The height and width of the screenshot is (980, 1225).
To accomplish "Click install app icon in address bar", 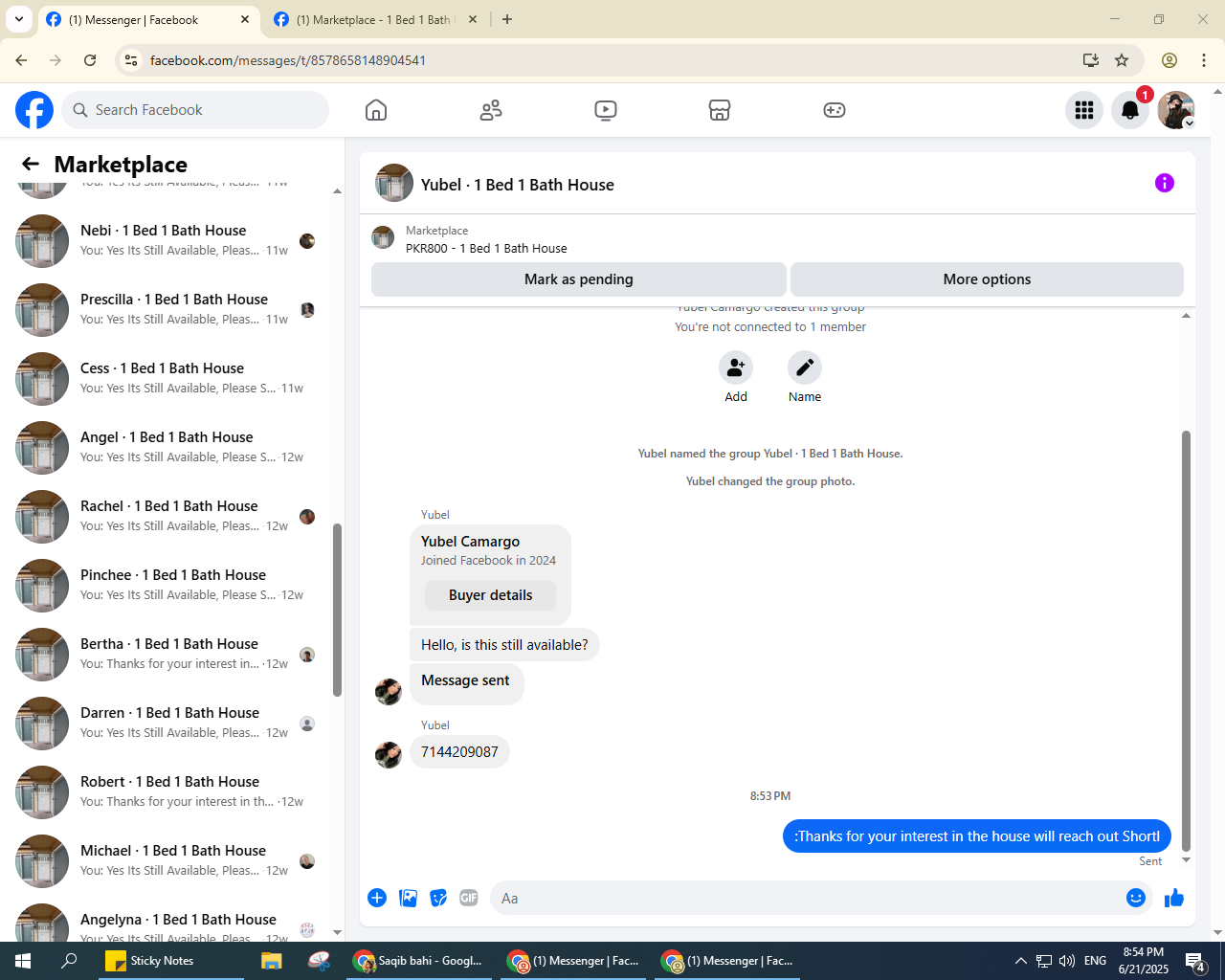I will (1091, 60).
